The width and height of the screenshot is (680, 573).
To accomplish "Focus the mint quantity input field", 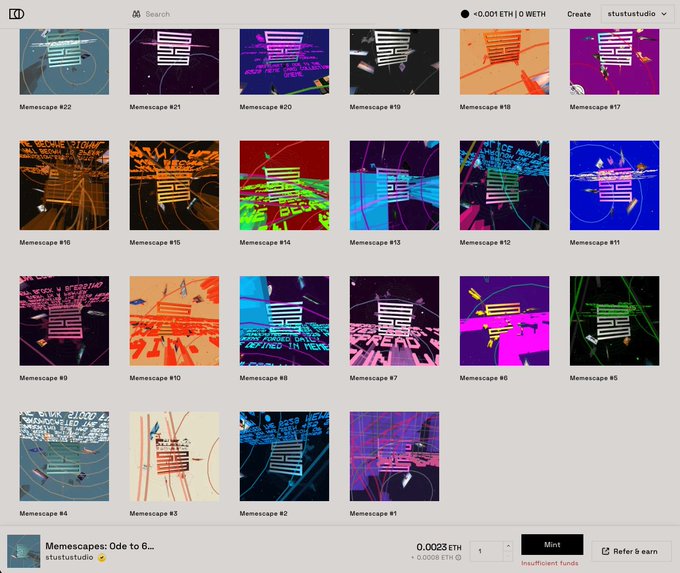I will coord(487,551).
